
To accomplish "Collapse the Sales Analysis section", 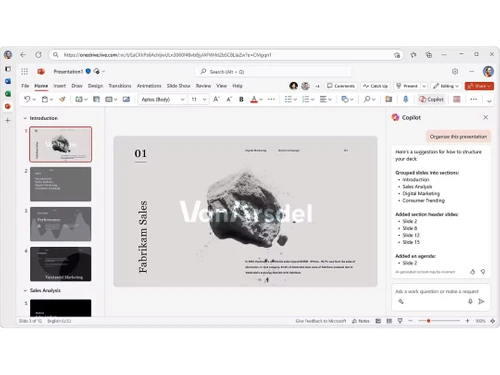I will [25, 290].
